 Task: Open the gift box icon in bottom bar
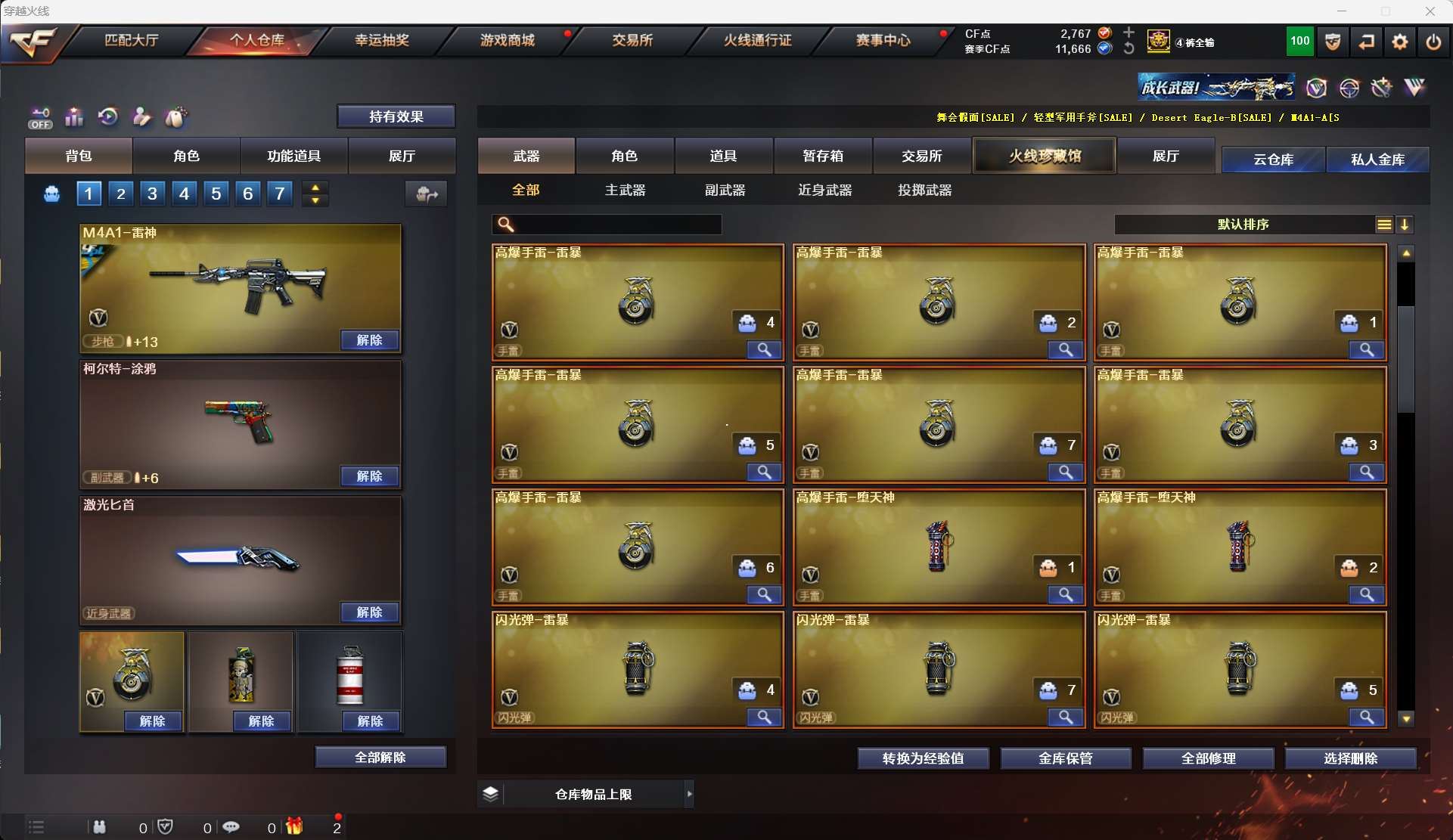tap(294, 826)
